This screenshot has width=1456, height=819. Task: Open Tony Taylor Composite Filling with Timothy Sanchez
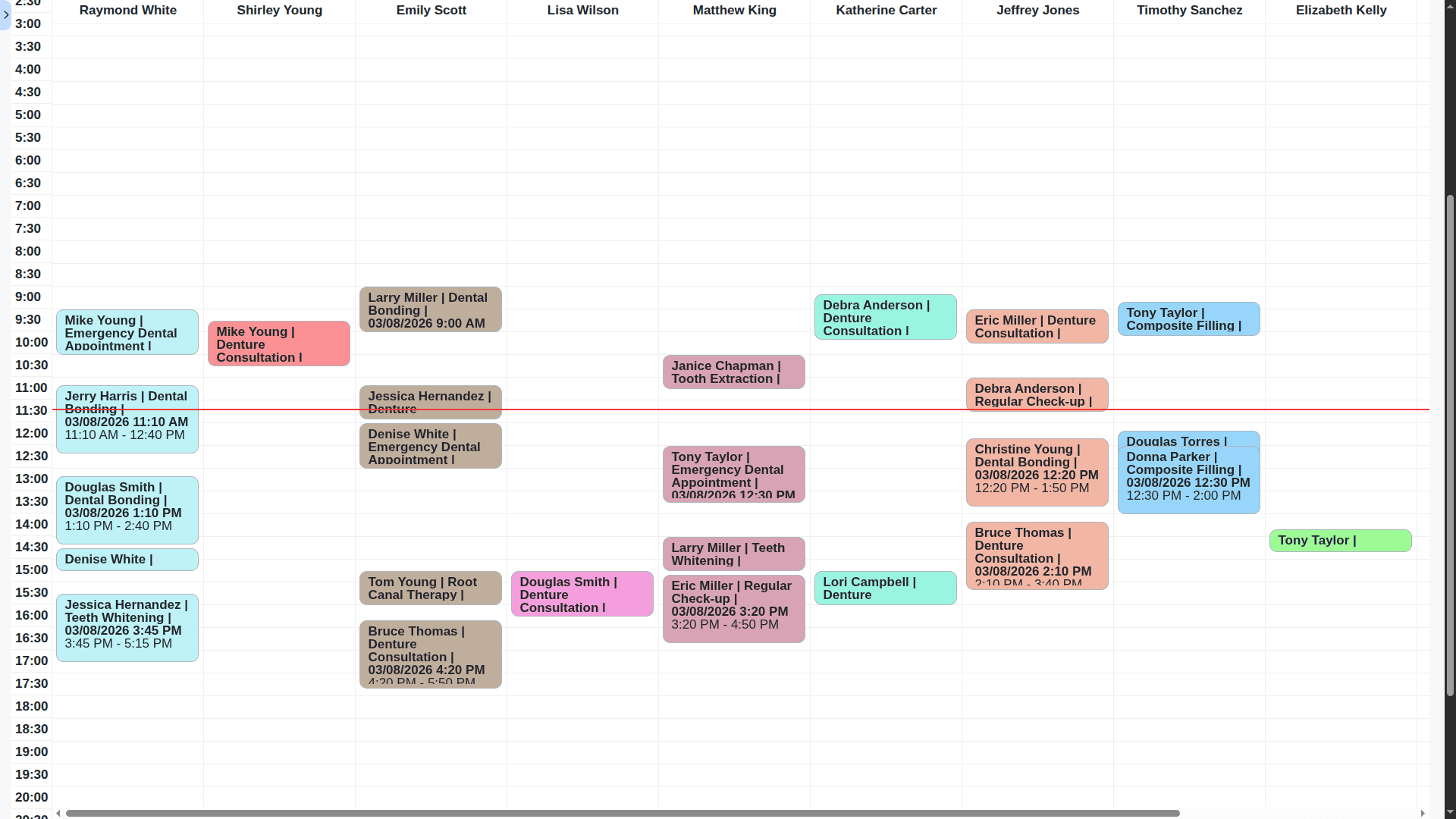[1188, 318]
